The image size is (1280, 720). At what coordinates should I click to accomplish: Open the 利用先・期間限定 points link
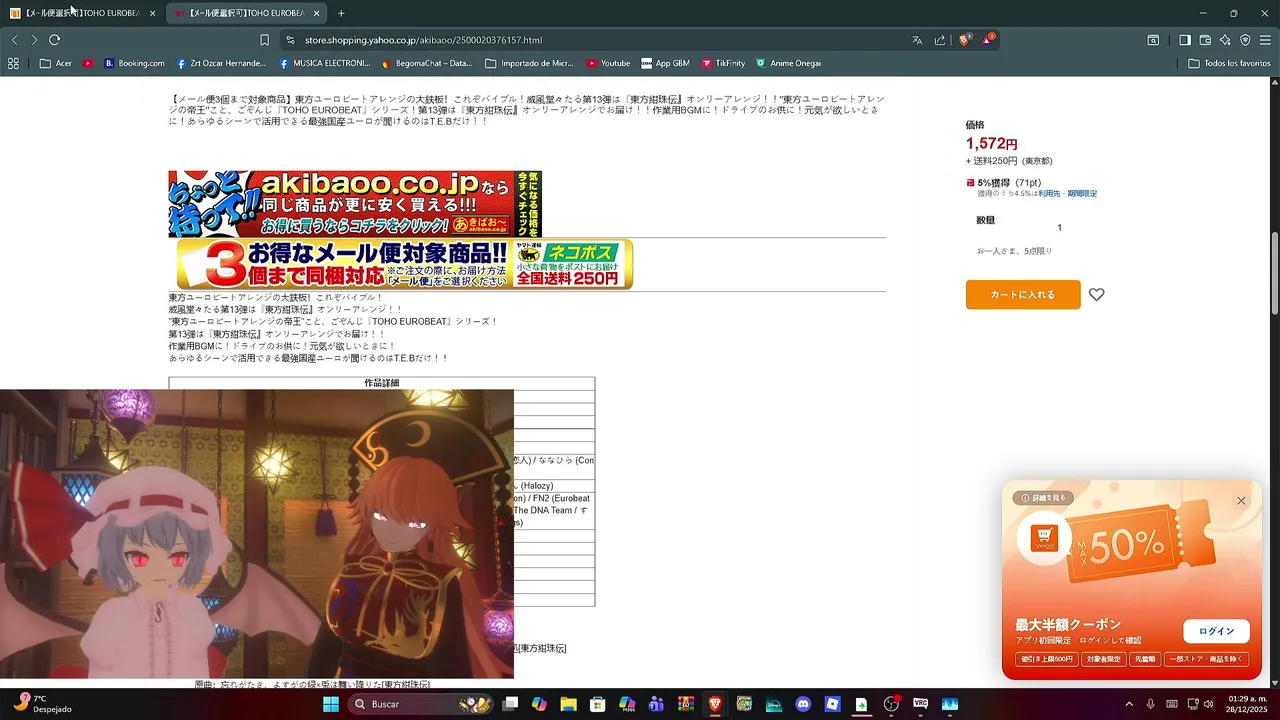[1067, 194]
